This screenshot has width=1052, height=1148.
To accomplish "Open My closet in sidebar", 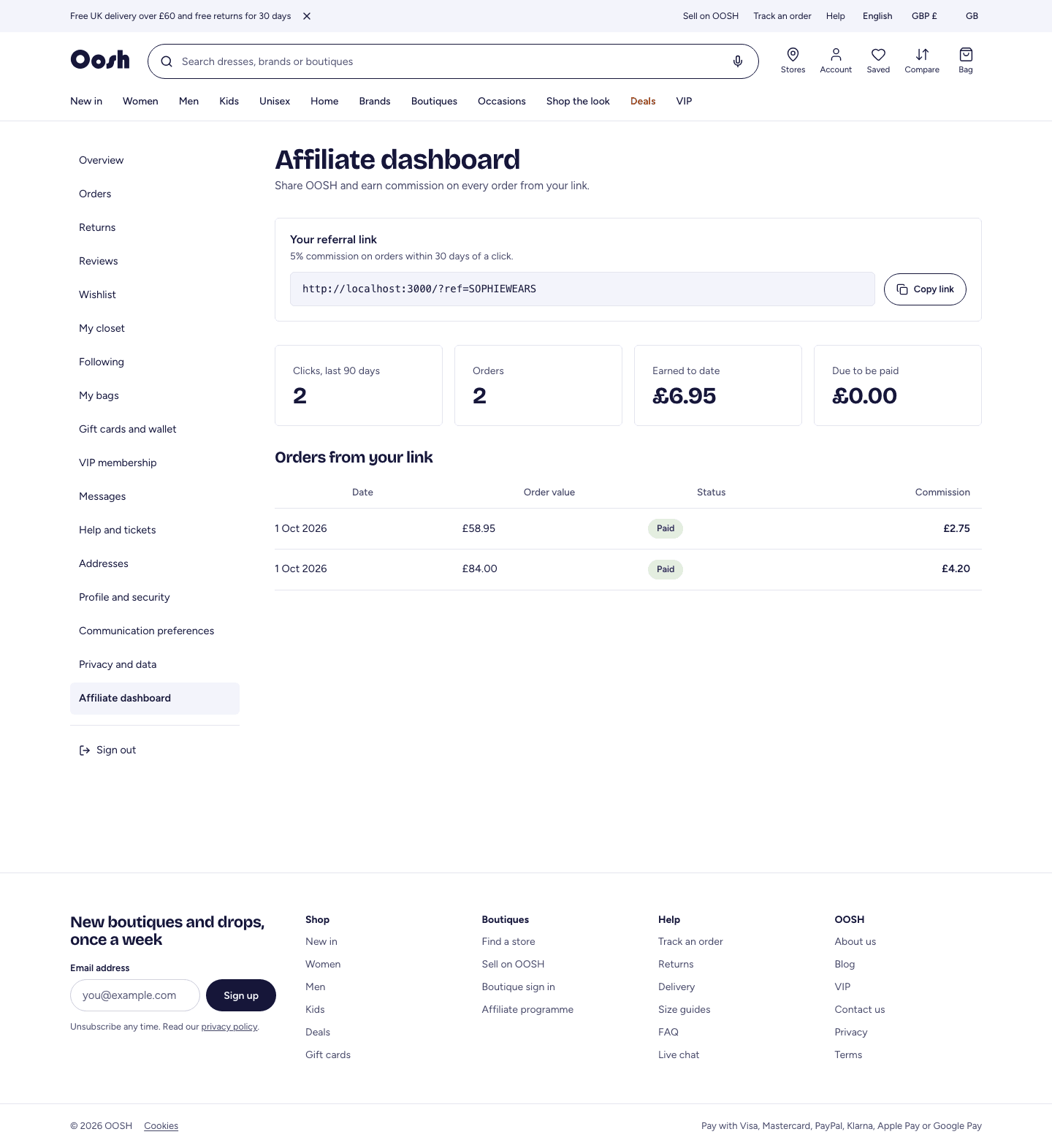I will 155,328.
